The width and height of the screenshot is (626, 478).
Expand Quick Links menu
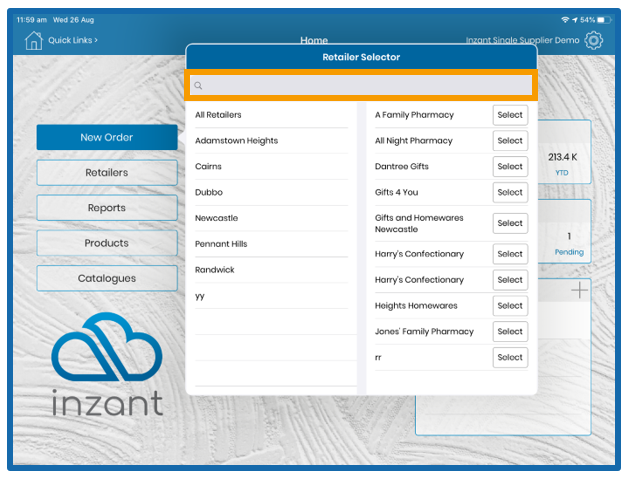(73, 40)
